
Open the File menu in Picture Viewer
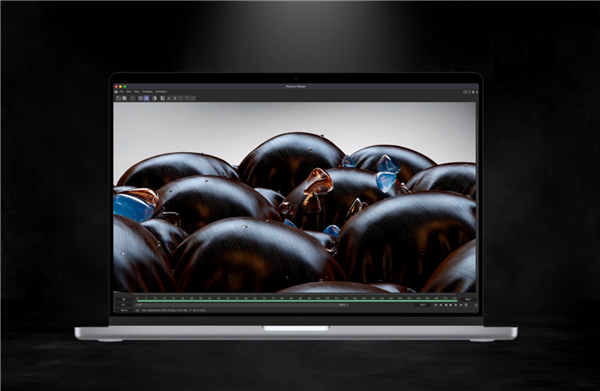(121, 92)
